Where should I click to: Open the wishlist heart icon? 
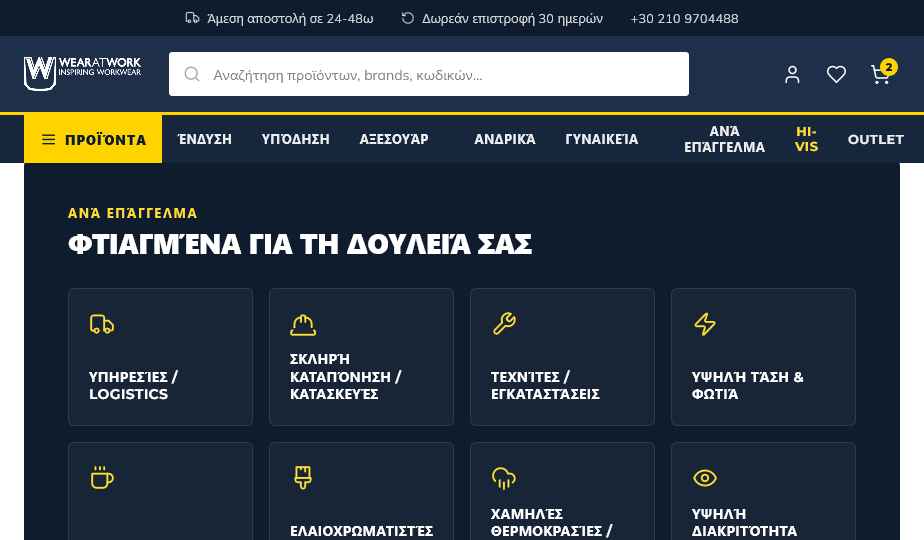pyautogui.click(x=836, y=74)
